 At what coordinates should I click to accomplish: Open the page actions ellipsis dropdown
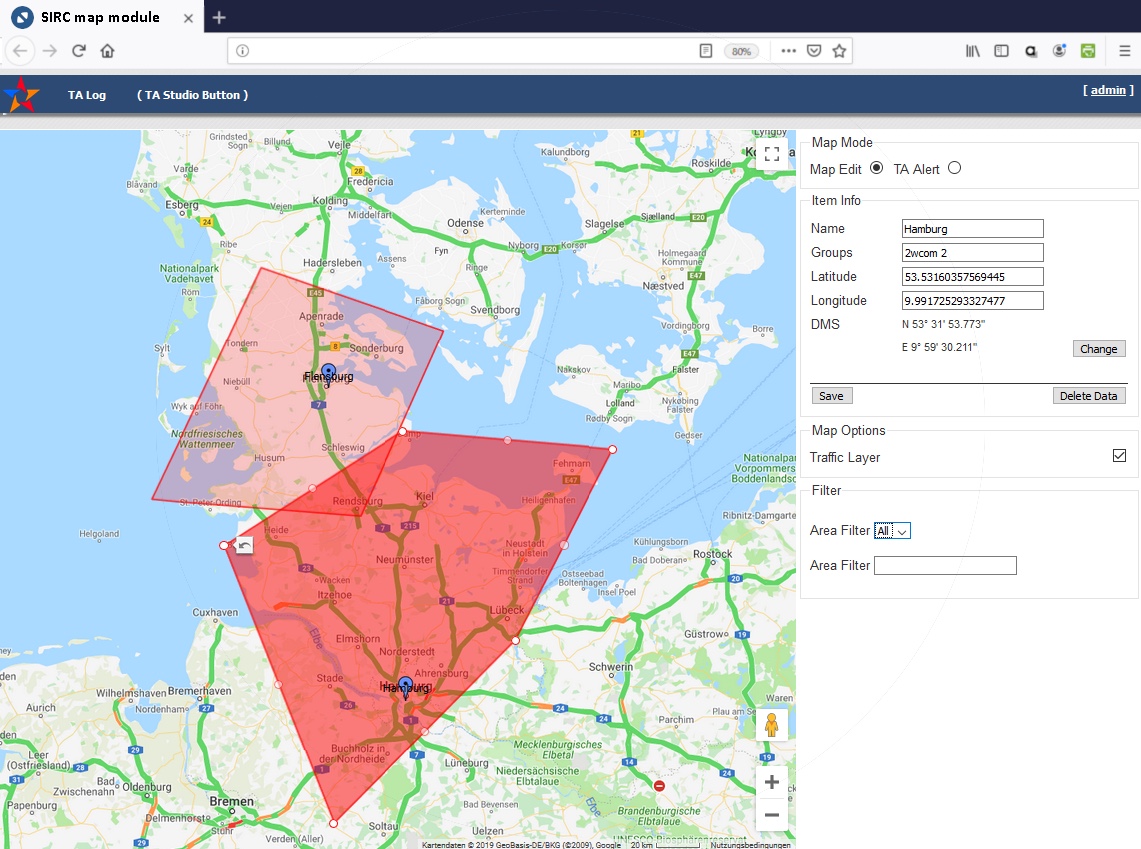(x=788, y=51)
